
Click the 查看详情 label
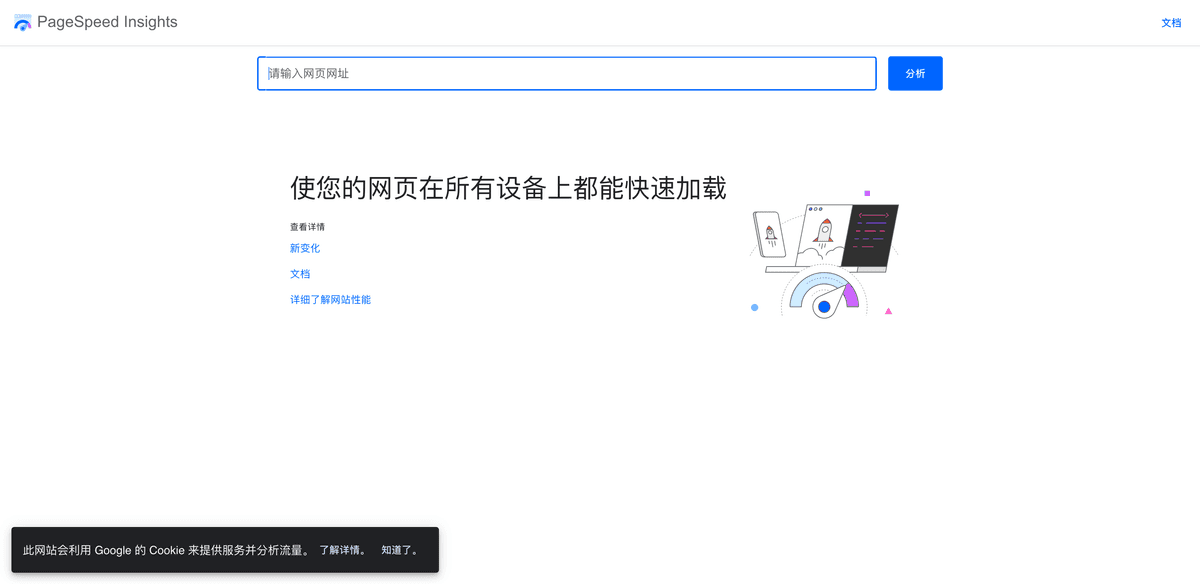[307, 227]
